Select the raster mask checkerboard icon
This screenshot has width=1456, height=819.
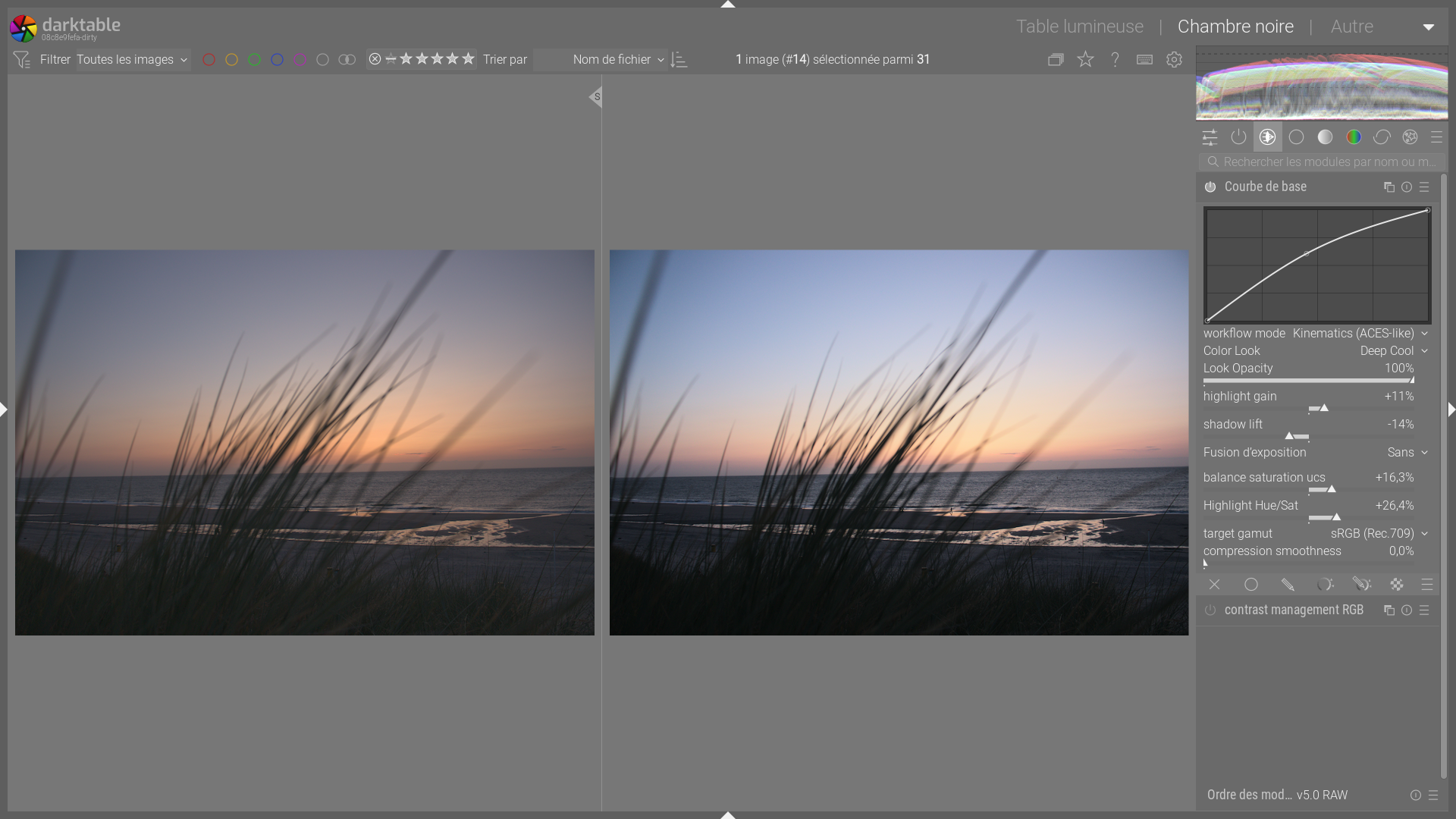click(1396, 585)
